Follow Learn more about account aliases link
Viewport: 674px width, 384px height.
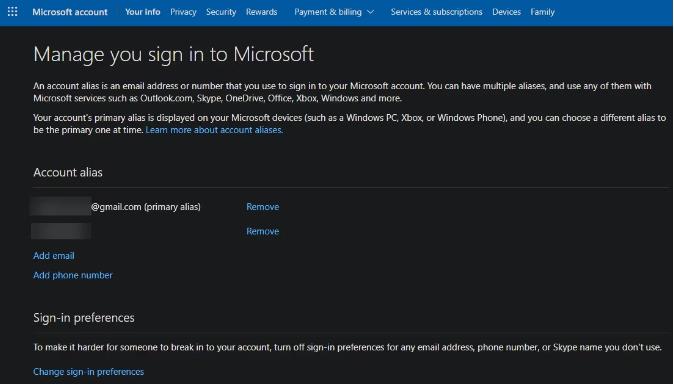click(x=214, y=130)
